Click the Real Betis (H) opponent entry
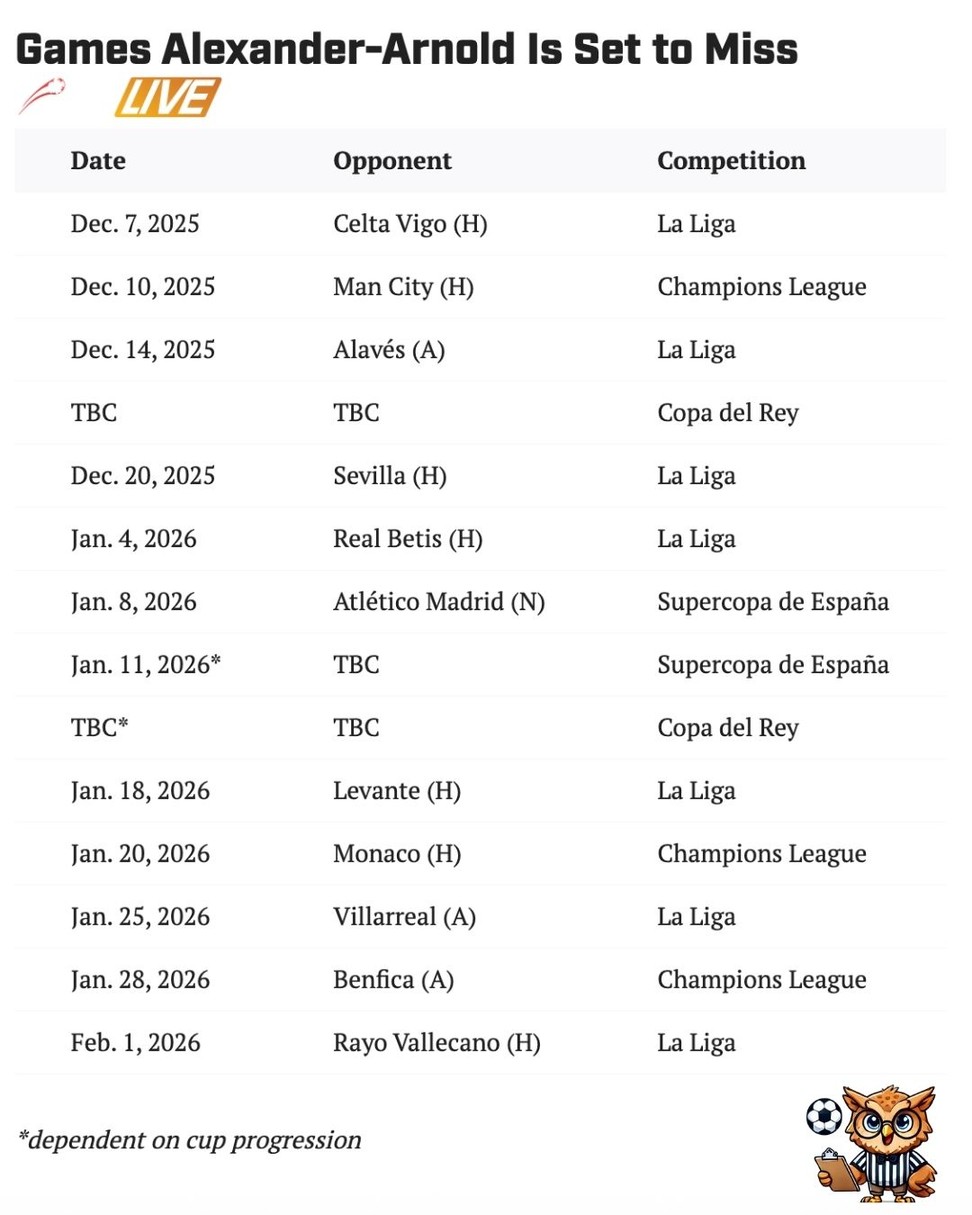The width and height of the screenshot is (972, 1215). click(408, 539)
